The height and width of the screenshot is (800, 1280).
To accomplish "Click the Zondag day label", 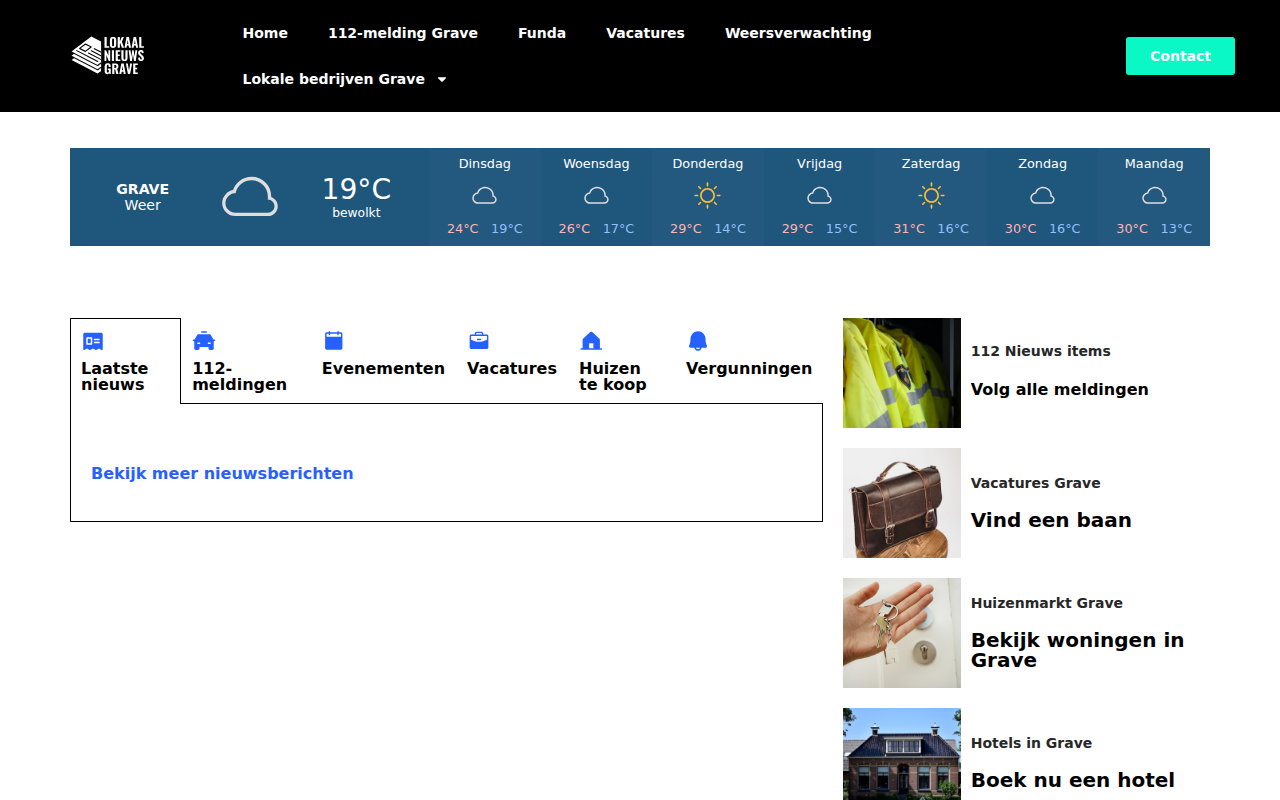I will [1042, 164].
